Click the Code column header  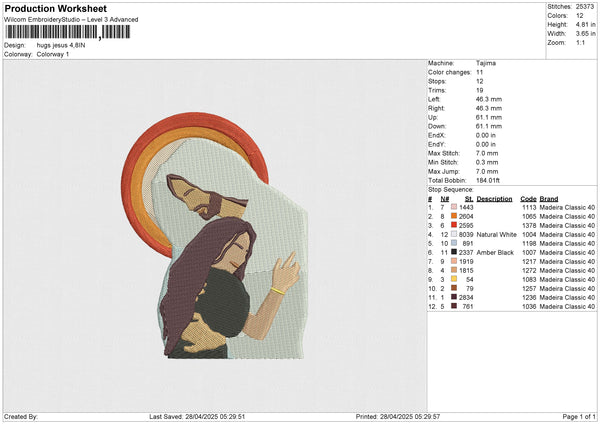(x=528, y=198)
